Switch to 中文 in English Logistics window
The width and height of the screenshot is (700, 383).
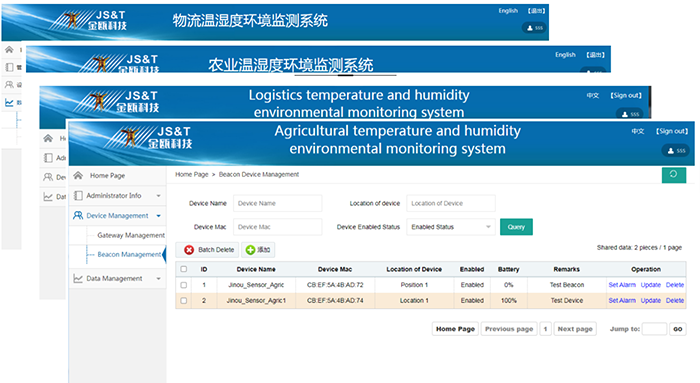[x=593, y=96]
